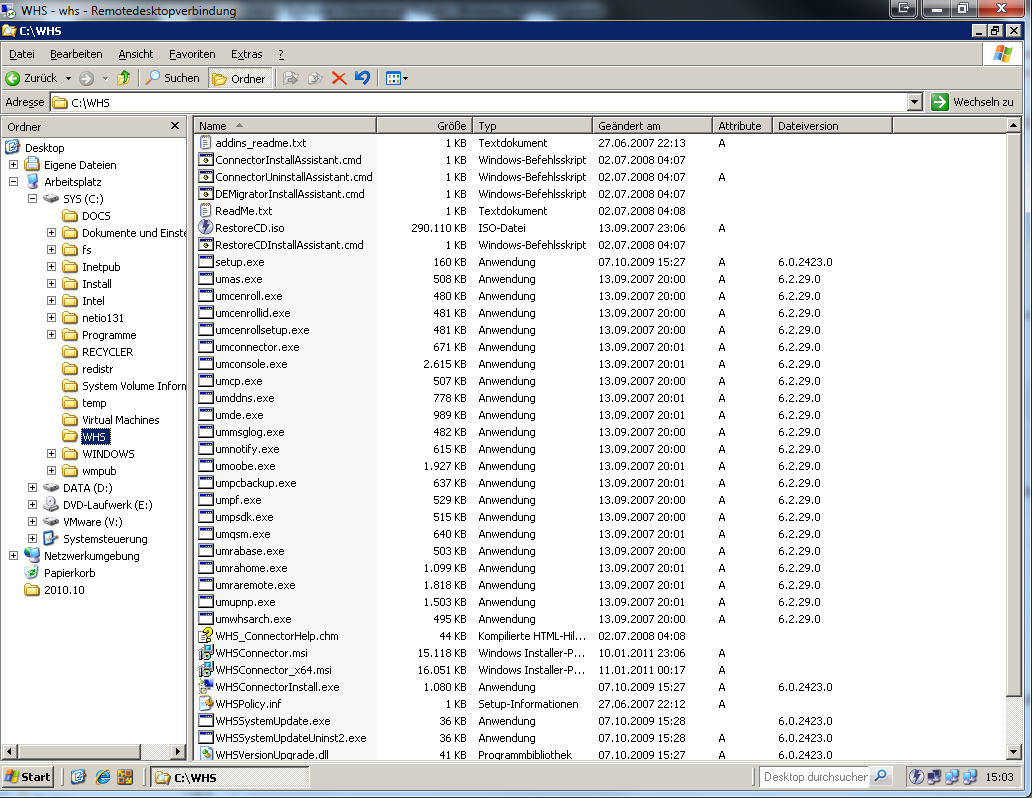Collapse the SYS (C:) drive node
Screen dimensions: 1032x798
[x=32, y=198]
